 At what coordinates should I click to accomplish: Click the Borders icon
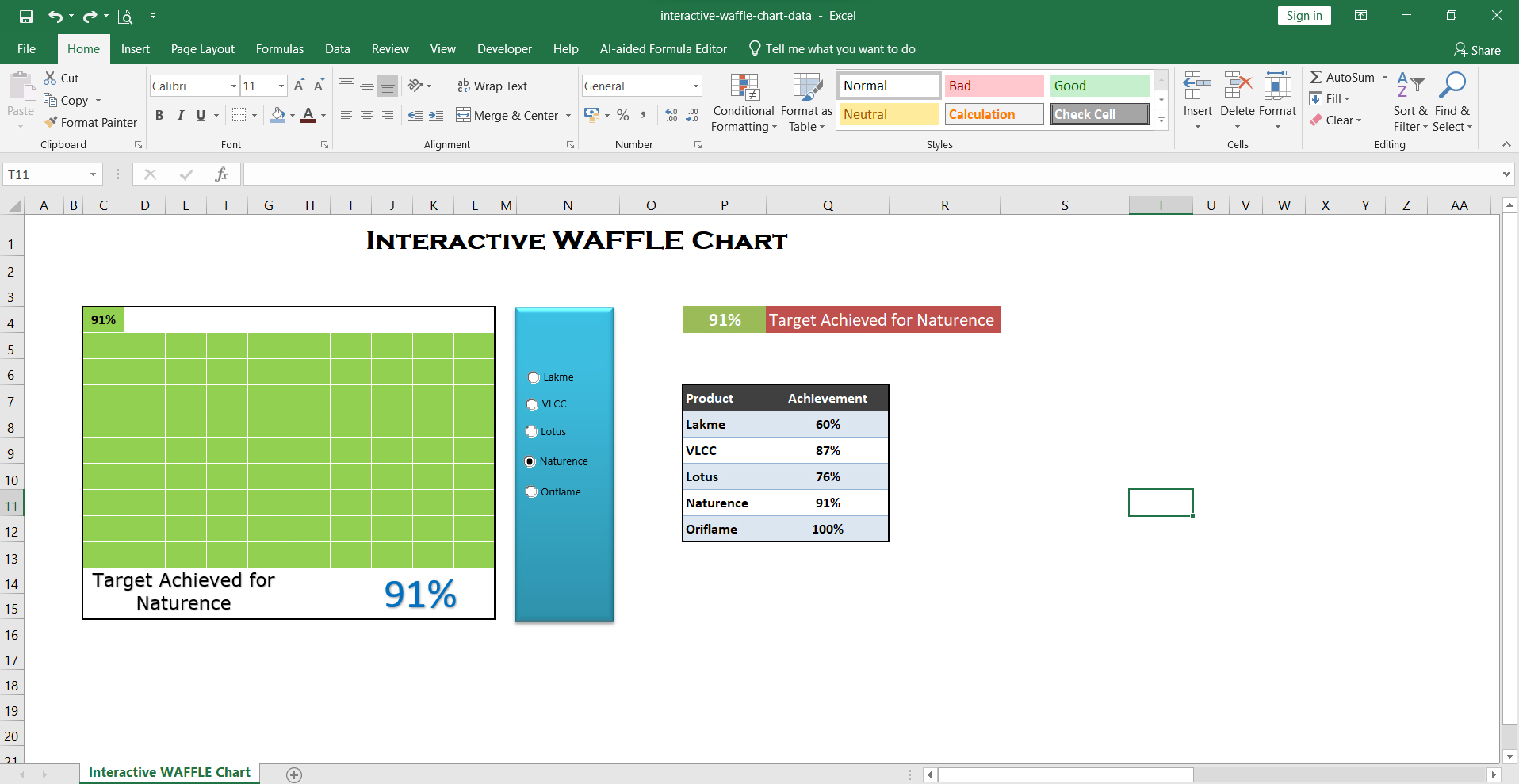pos(239,116)
